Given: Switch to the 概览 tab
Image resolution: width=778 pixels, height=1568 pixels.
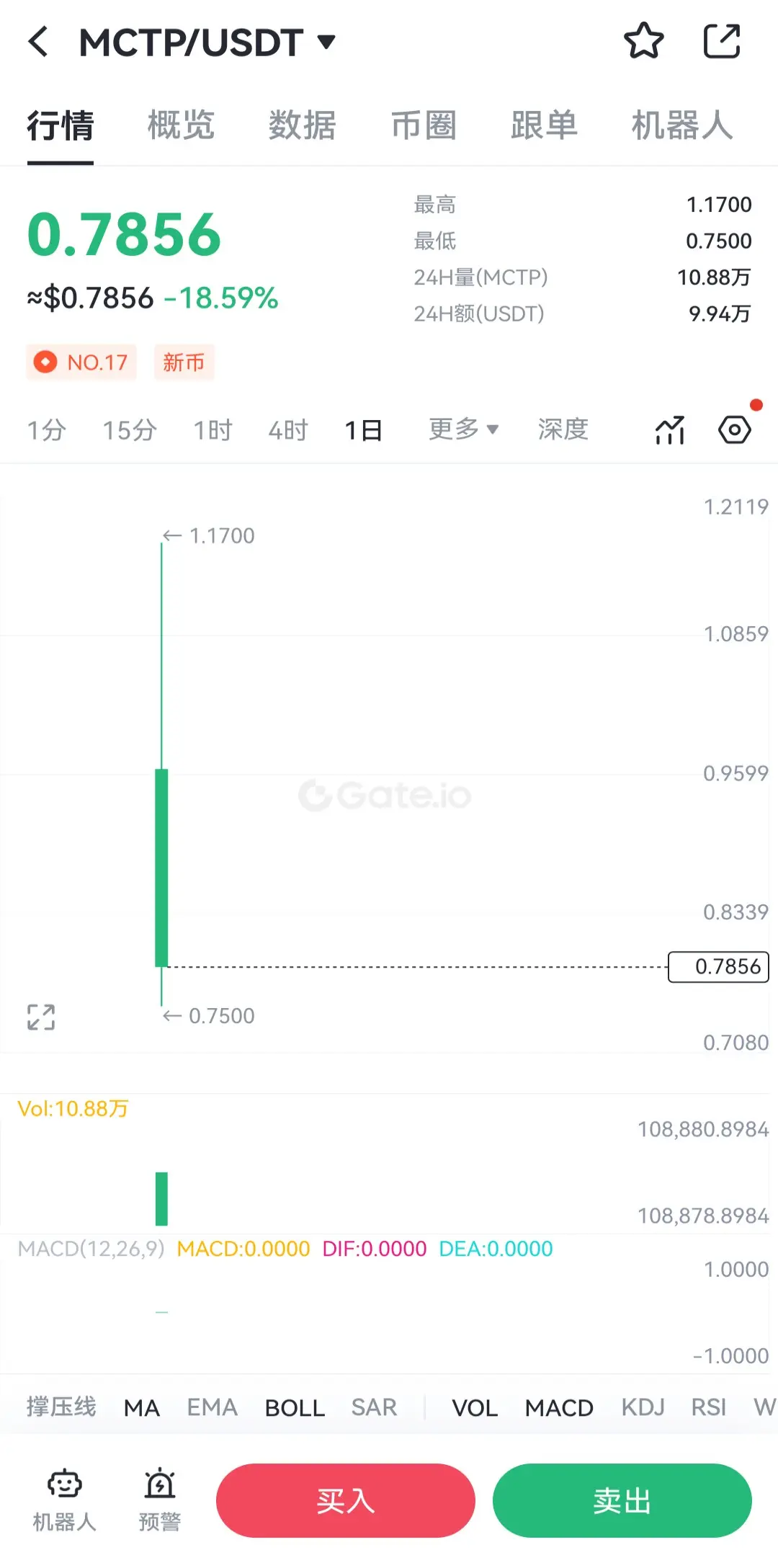Looking at the screenshot, I should tap(181, 125).
